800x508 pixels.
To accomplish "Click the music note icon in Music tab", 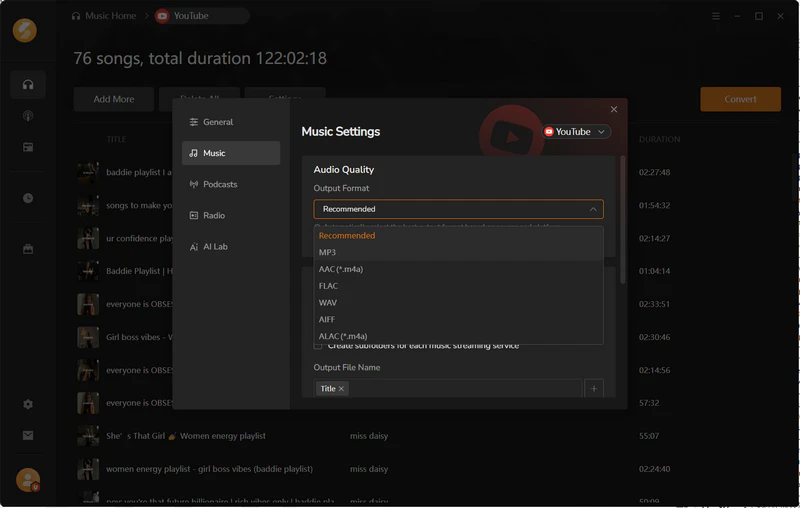I will point(193,153).
